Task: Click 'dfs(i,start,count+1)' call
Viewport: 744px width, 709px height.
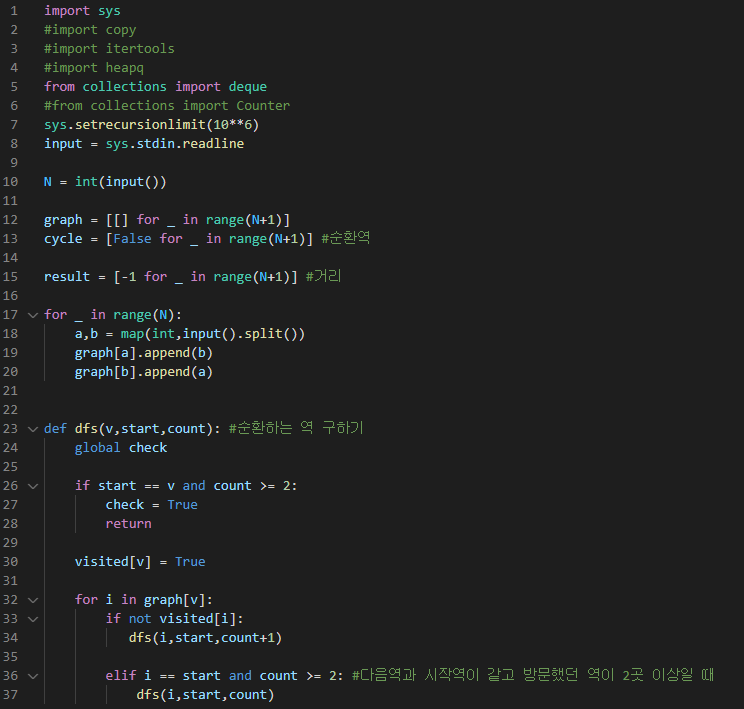Action: (x=205, y=637)
